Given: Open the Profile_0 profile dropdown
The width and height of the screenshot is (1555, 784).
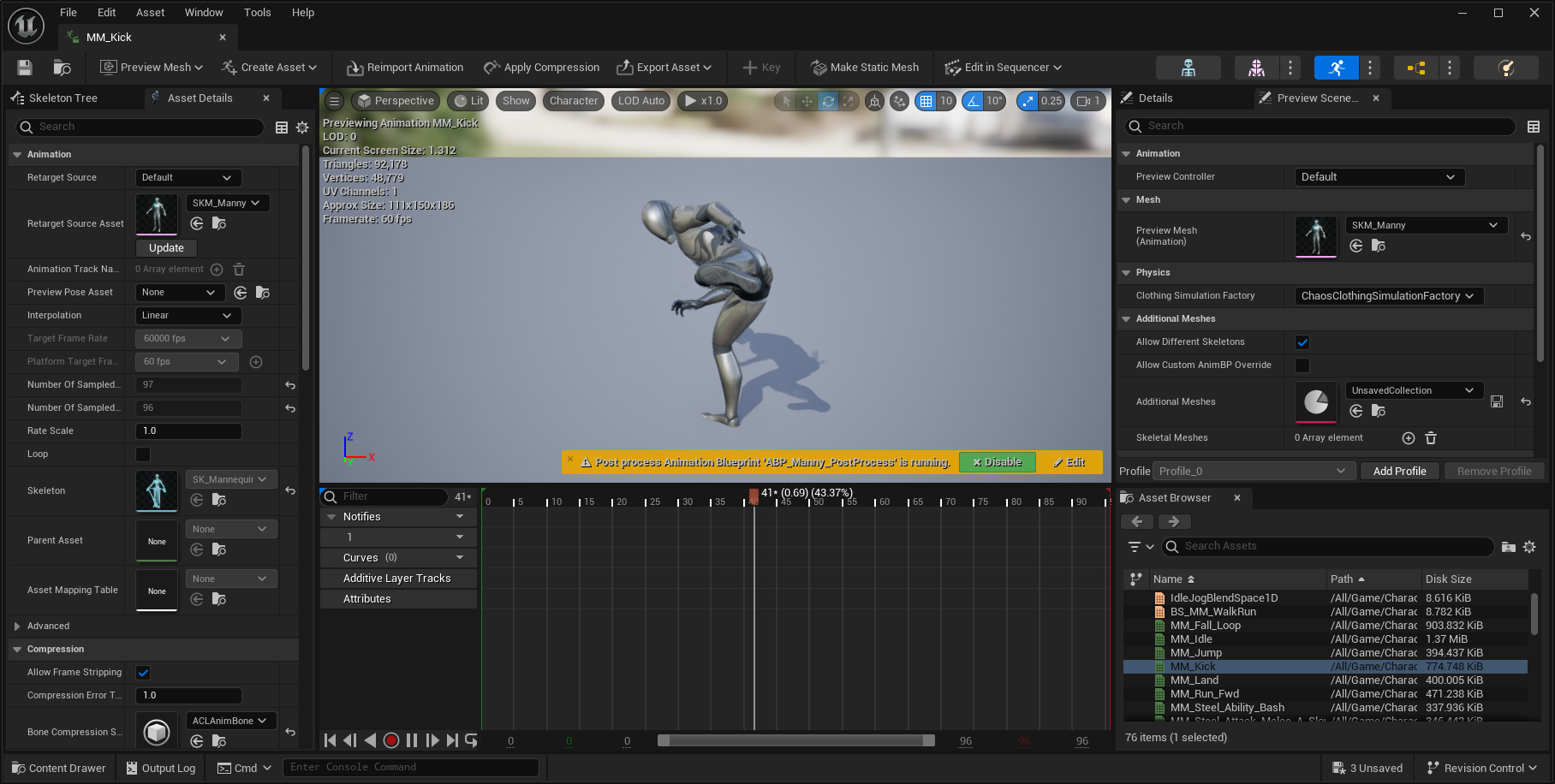Looking at the screenshot, I should (1254, 472).
